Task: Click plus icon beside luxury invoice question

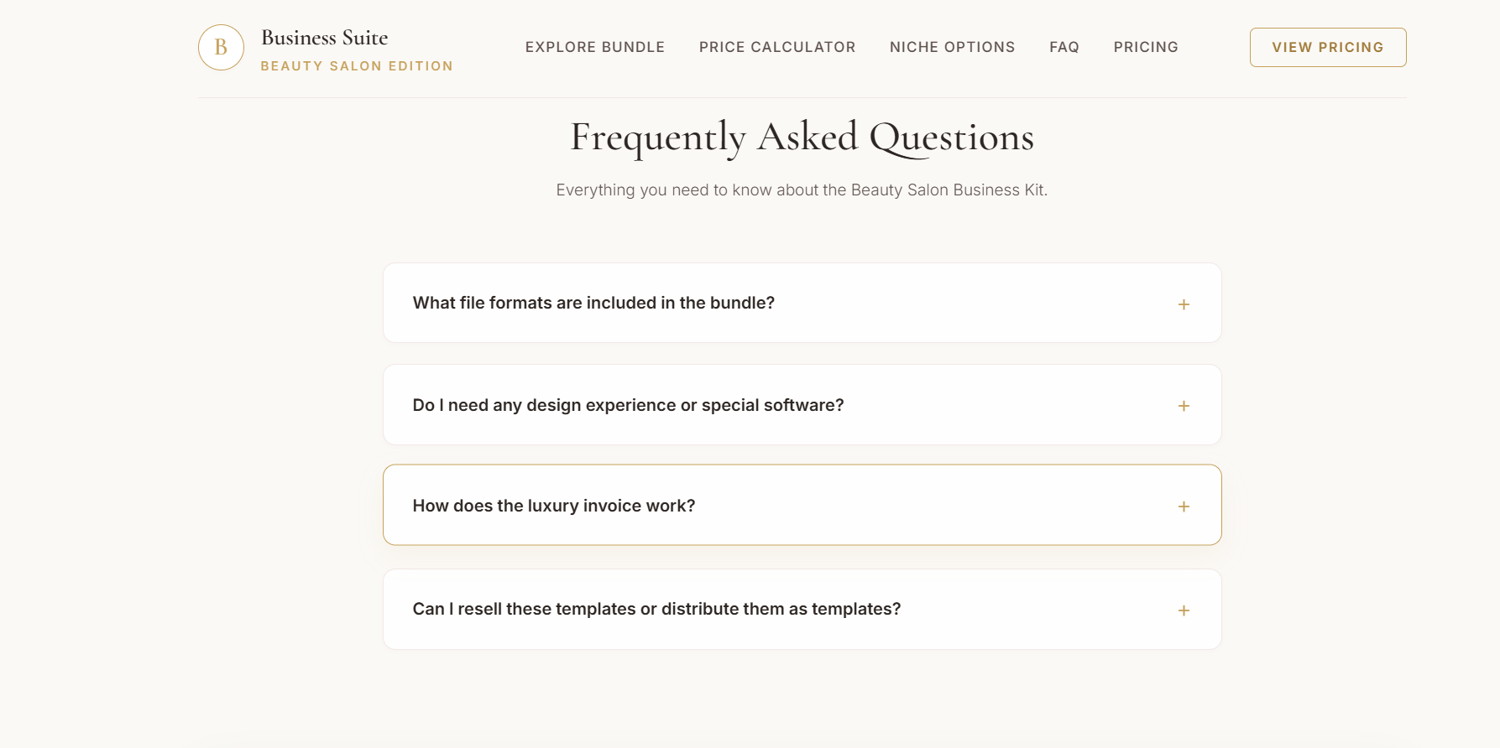Action: [1183, 507]
